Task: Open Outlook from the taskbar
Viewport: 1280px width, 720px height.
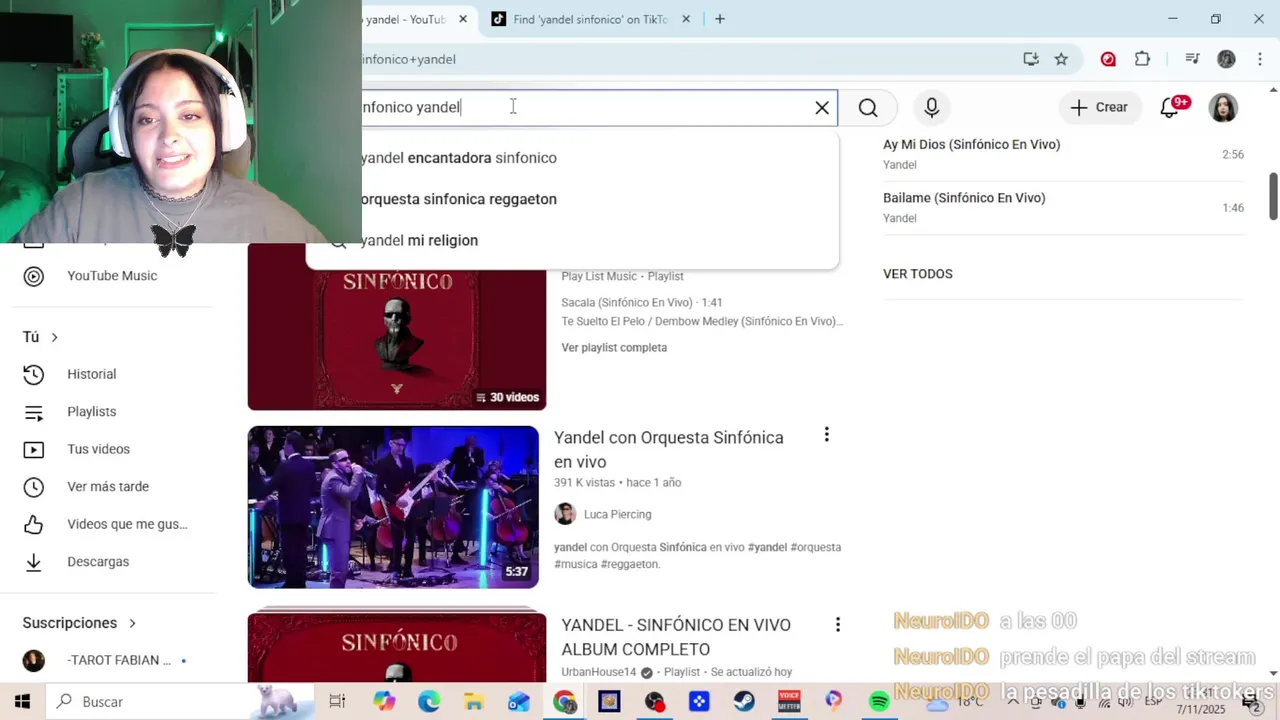Action: pos(519,702)
